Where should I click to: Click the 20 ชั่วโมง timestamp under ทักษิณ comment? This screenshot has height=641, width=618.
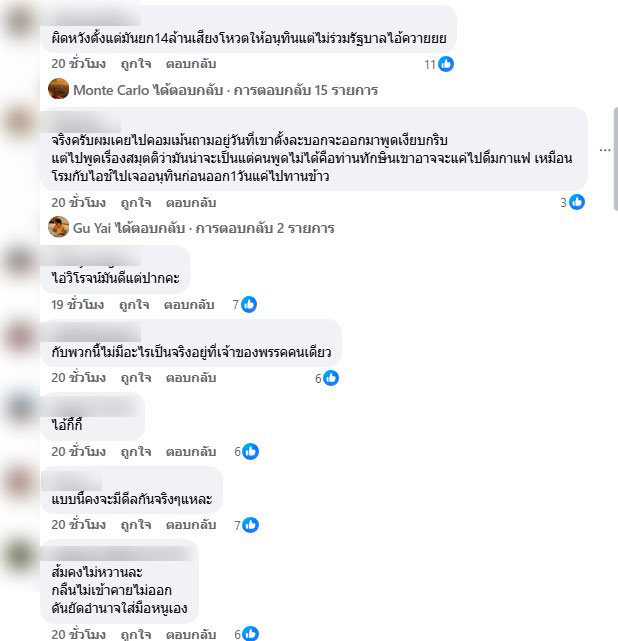coord(78,203)
